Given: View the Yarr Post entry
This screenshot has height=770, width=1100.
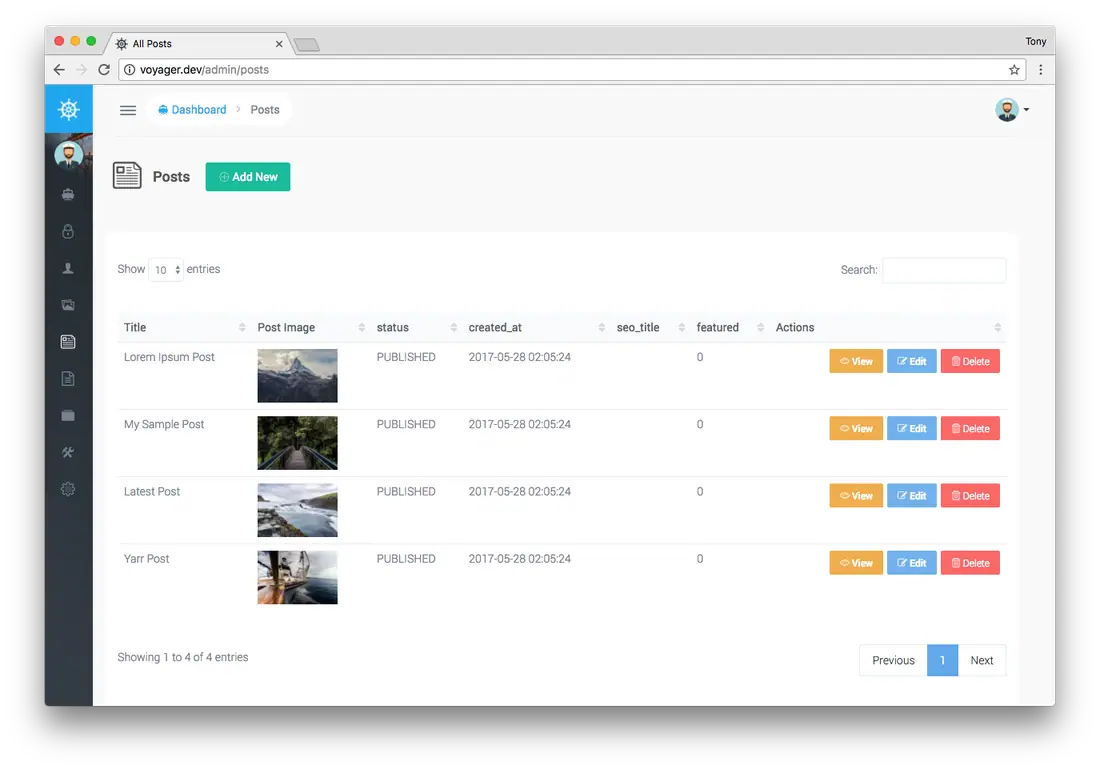Looking at the screenshot, I should point(856,563).
